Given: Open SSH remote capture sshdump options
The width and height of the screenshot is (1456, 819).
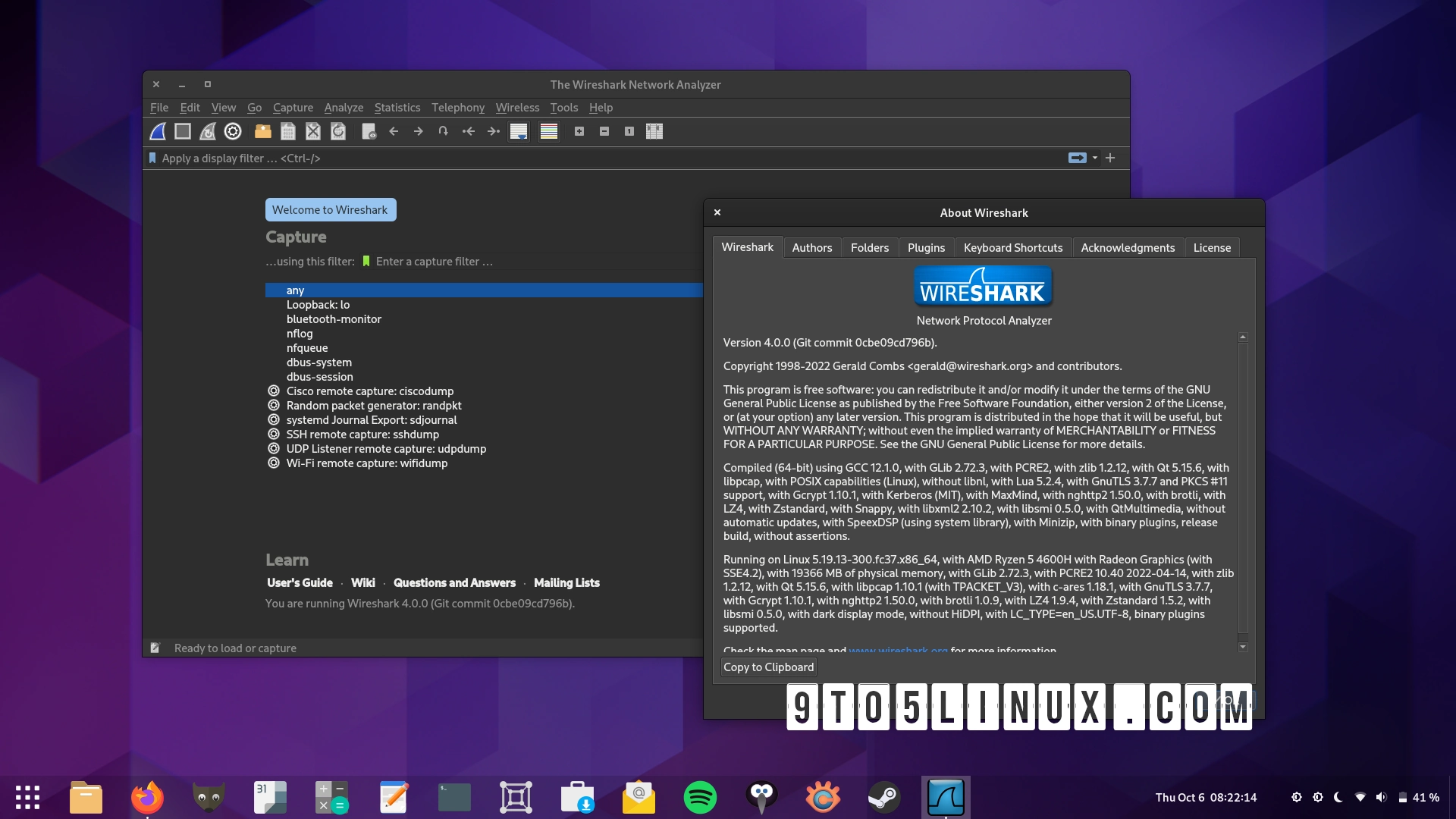Looking at the screenshot, I should click(x=274, y=434).
